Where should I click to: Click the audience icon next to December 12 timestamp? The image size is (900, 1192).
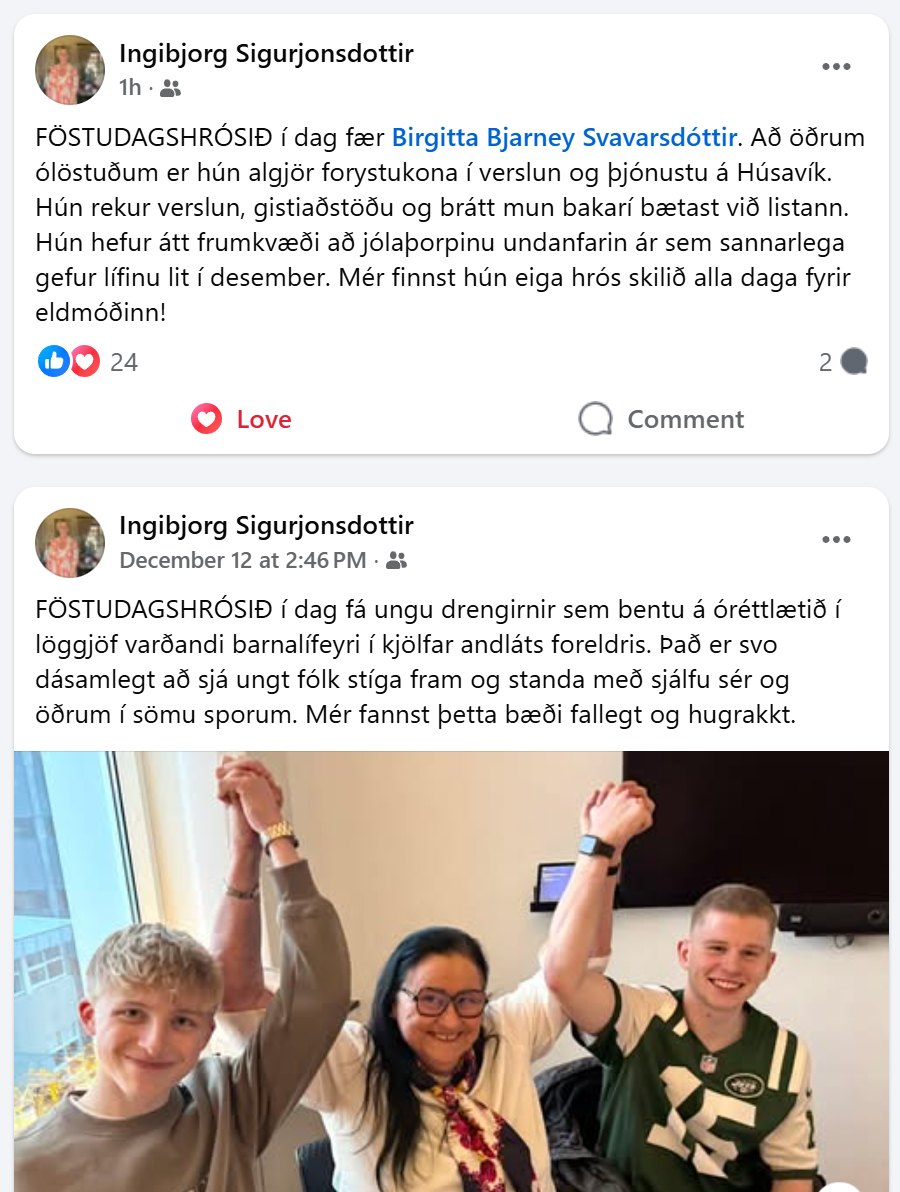pyautogui.click(x=397, y=561)
